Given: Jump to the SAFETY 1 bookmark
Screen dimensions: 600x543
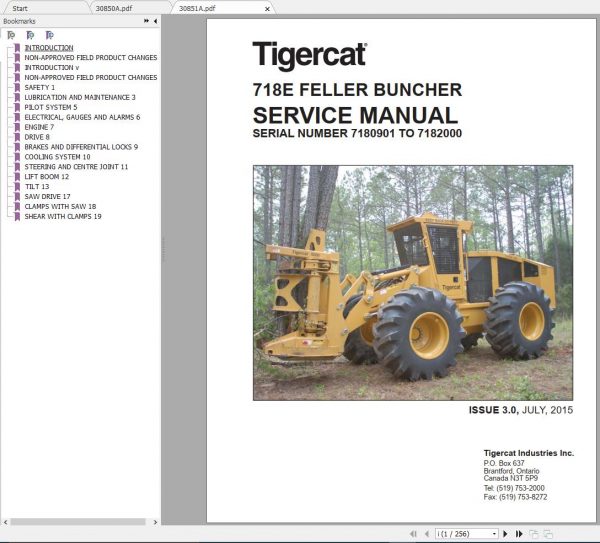Looking at the screenshot, I should click(40, 87).
